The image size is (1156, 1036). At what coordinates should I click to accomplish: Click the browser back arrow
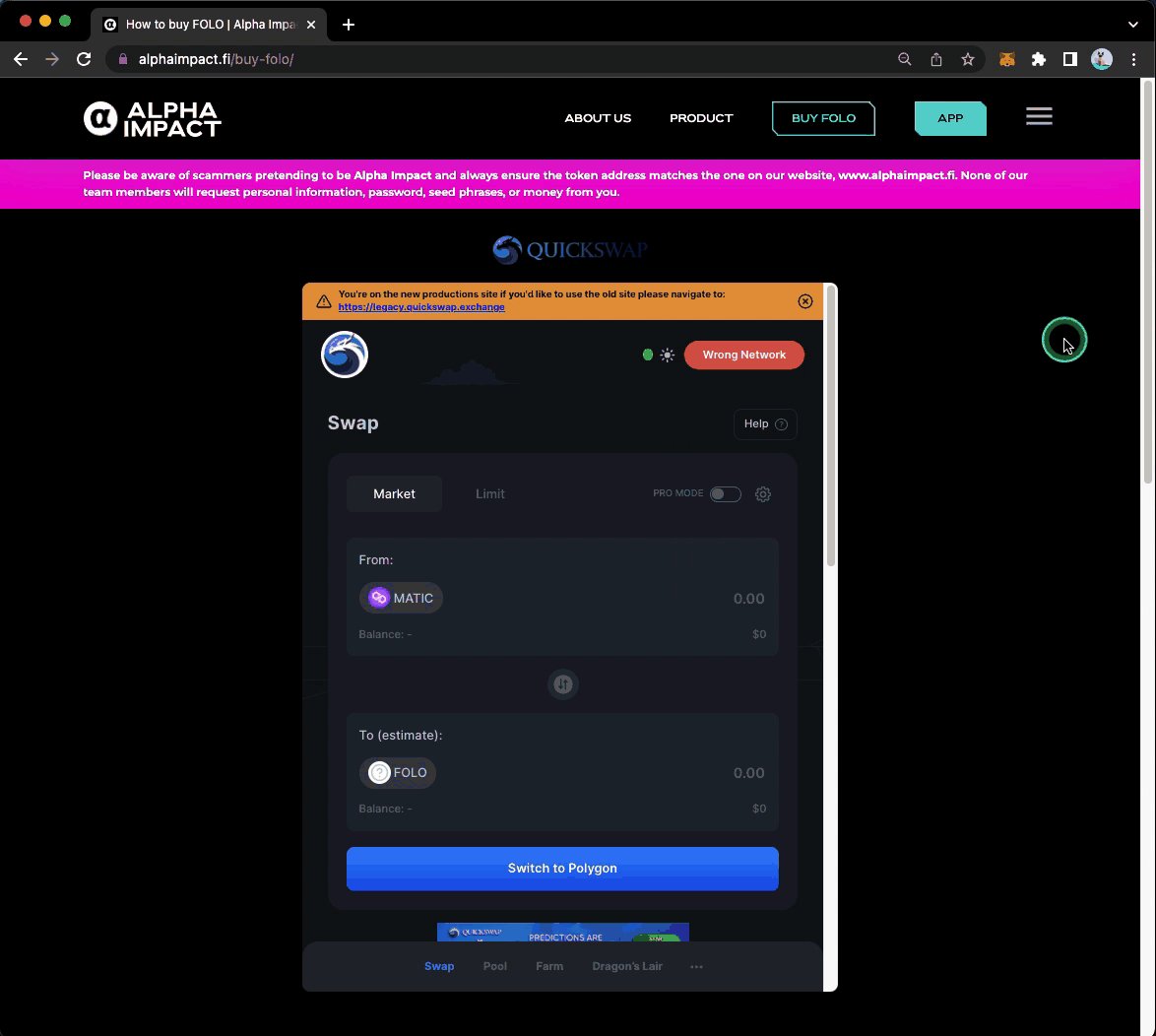click(21, 60)
